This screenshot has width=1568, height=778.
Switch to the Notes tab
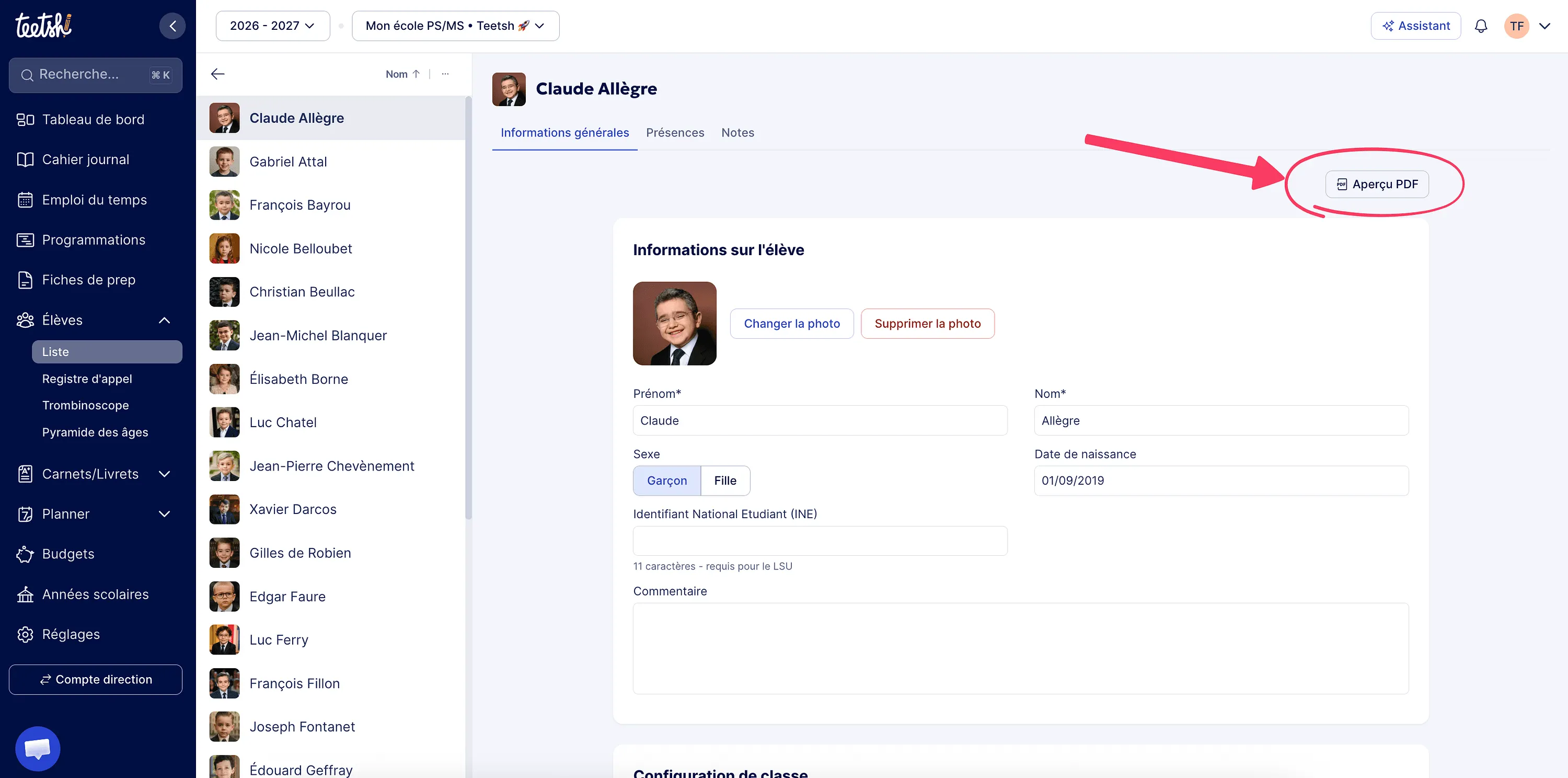coord(737,133)
